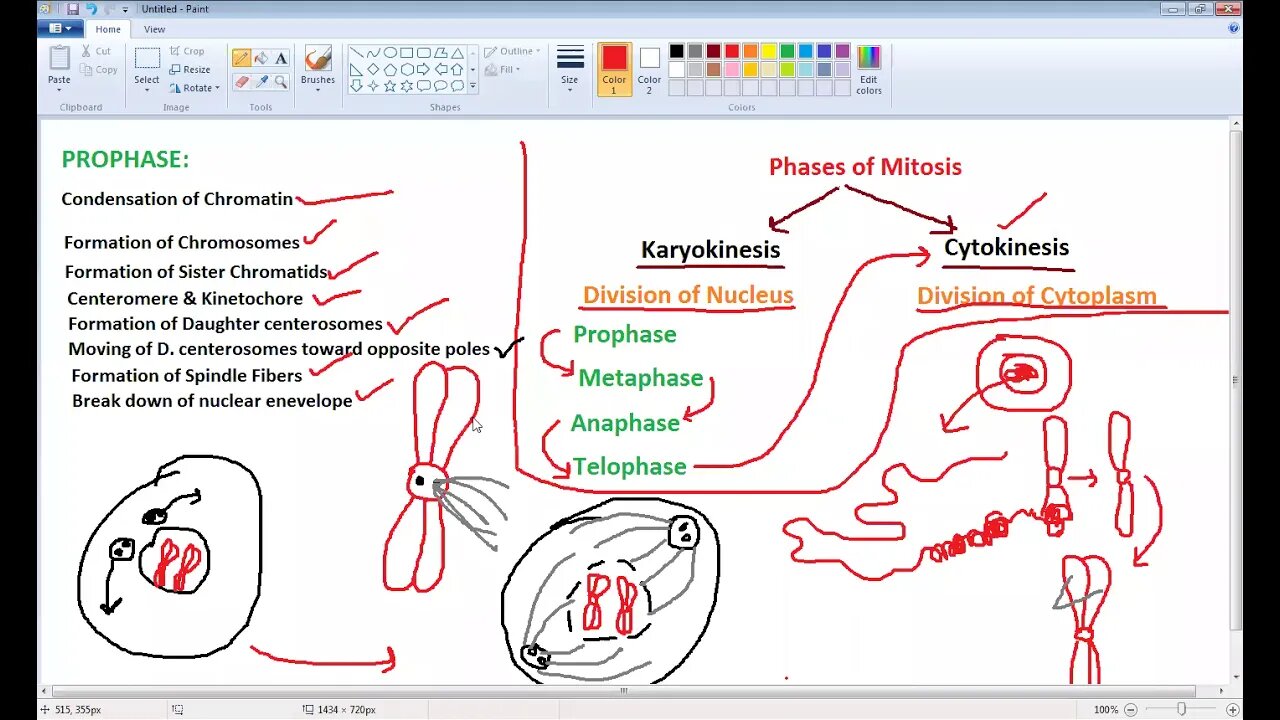Screen dimensions: 1280x720
Task: Choose the Rounded rectangle shape
Action: pos(424,53)
